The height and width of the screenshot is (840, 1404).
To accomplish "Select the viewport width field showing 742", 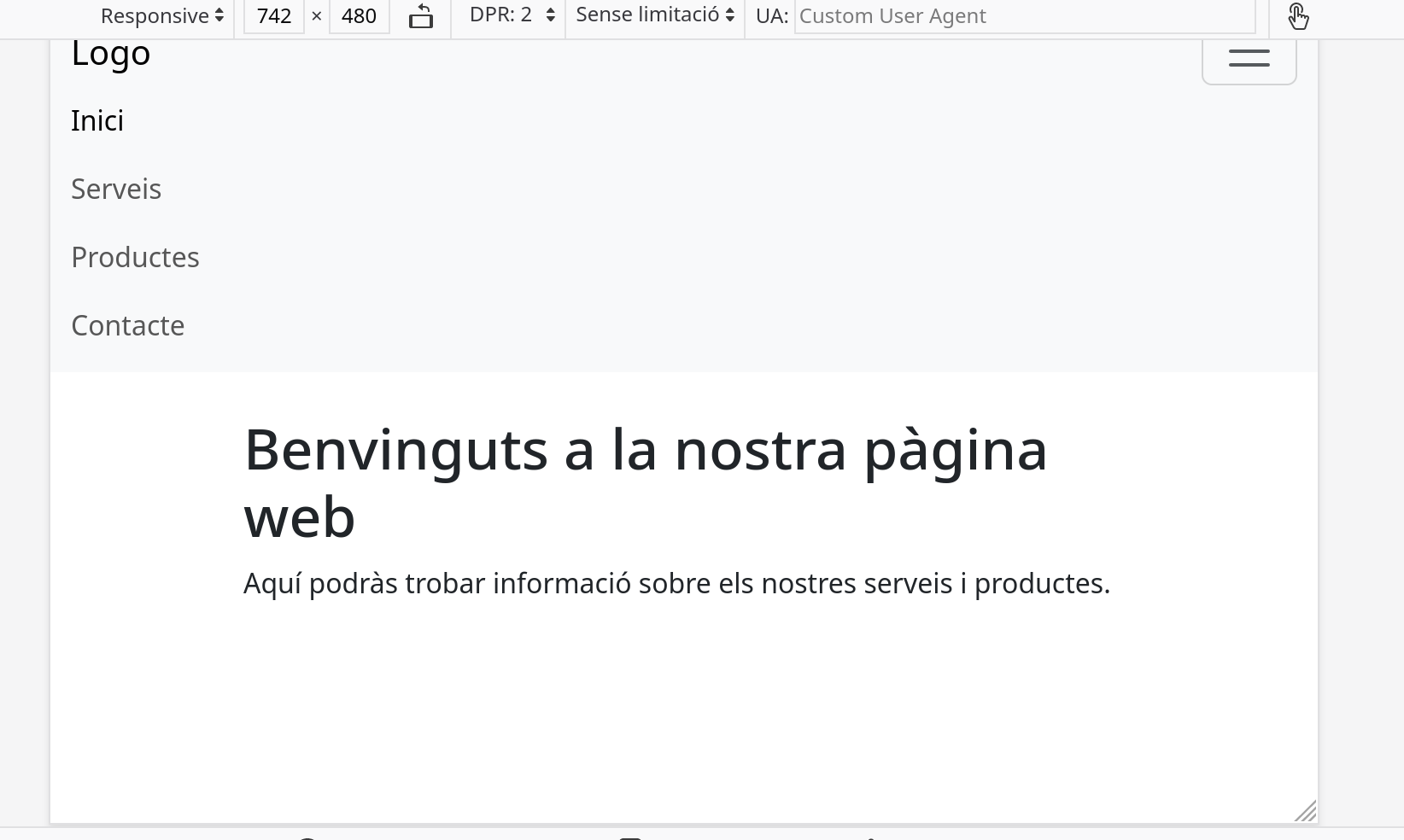I will click(273, 15).
